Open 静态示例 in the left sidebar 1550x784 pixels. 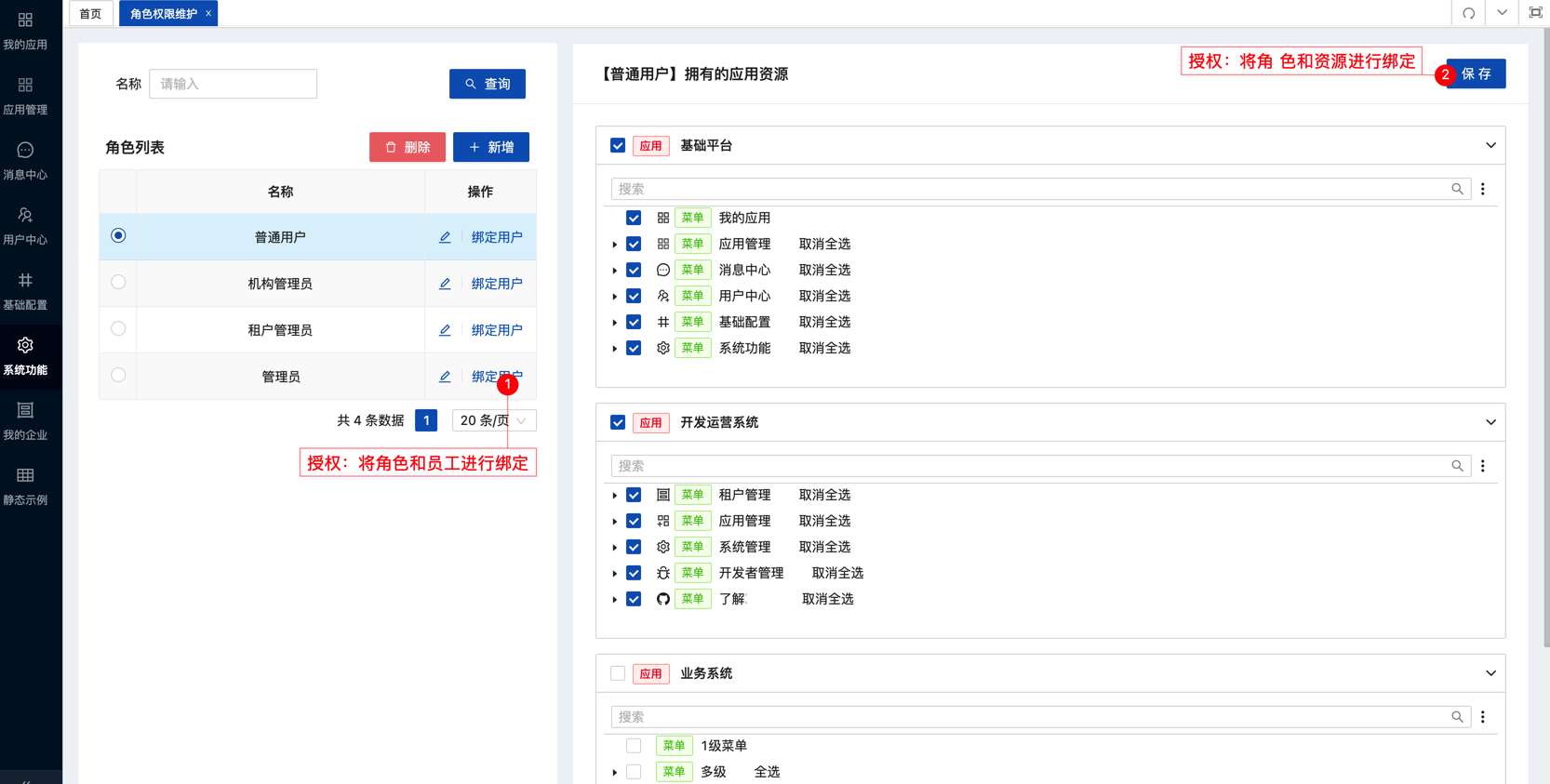coord(25,485)
